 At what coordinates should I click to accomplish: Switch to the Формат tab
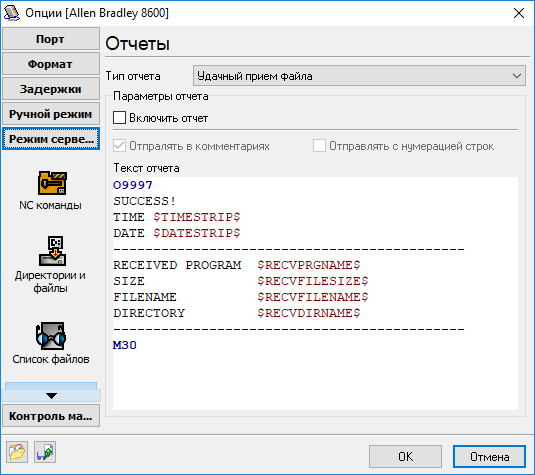[51, 64]
